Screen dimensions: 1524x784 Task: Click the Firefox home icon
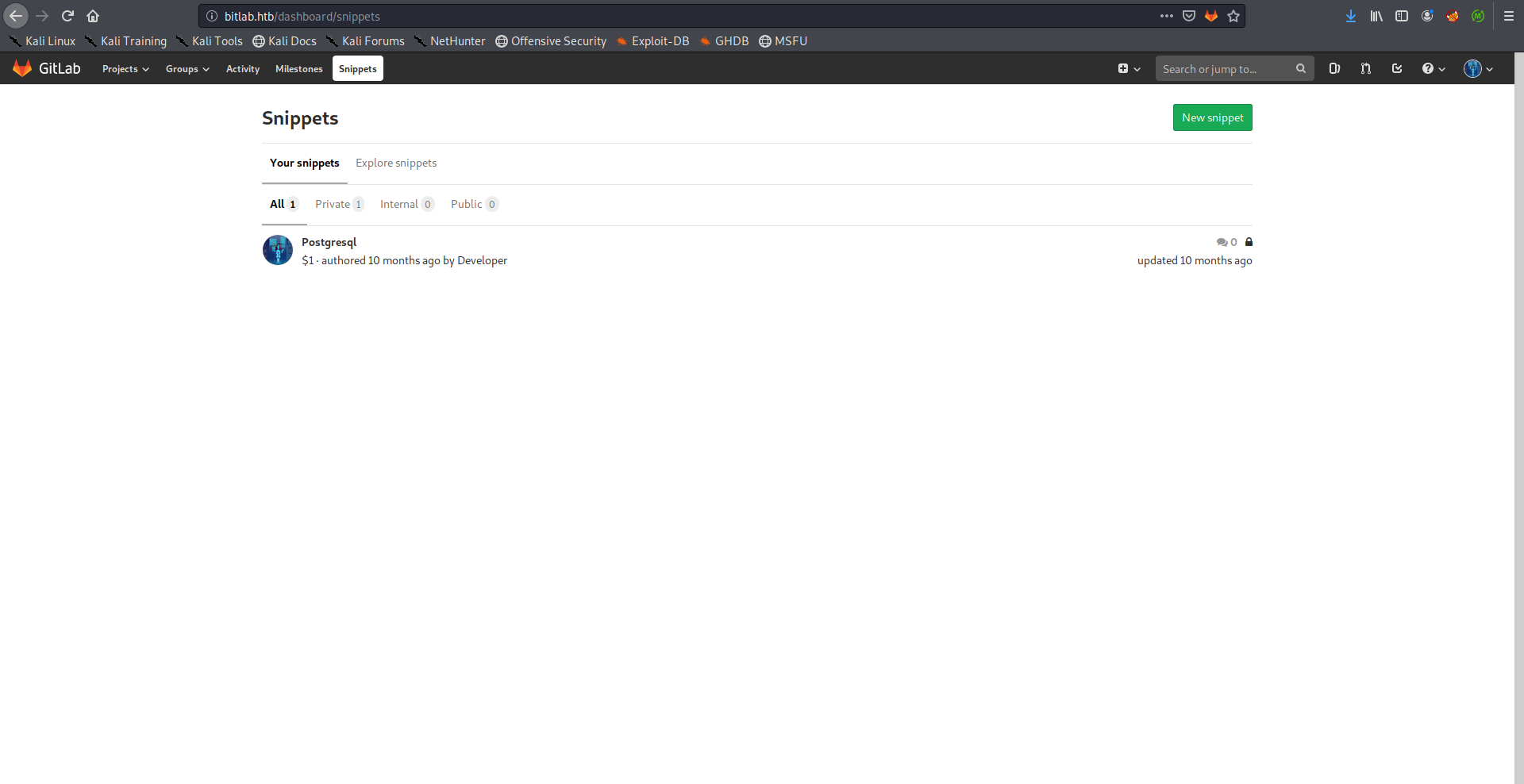coord(93,16)
